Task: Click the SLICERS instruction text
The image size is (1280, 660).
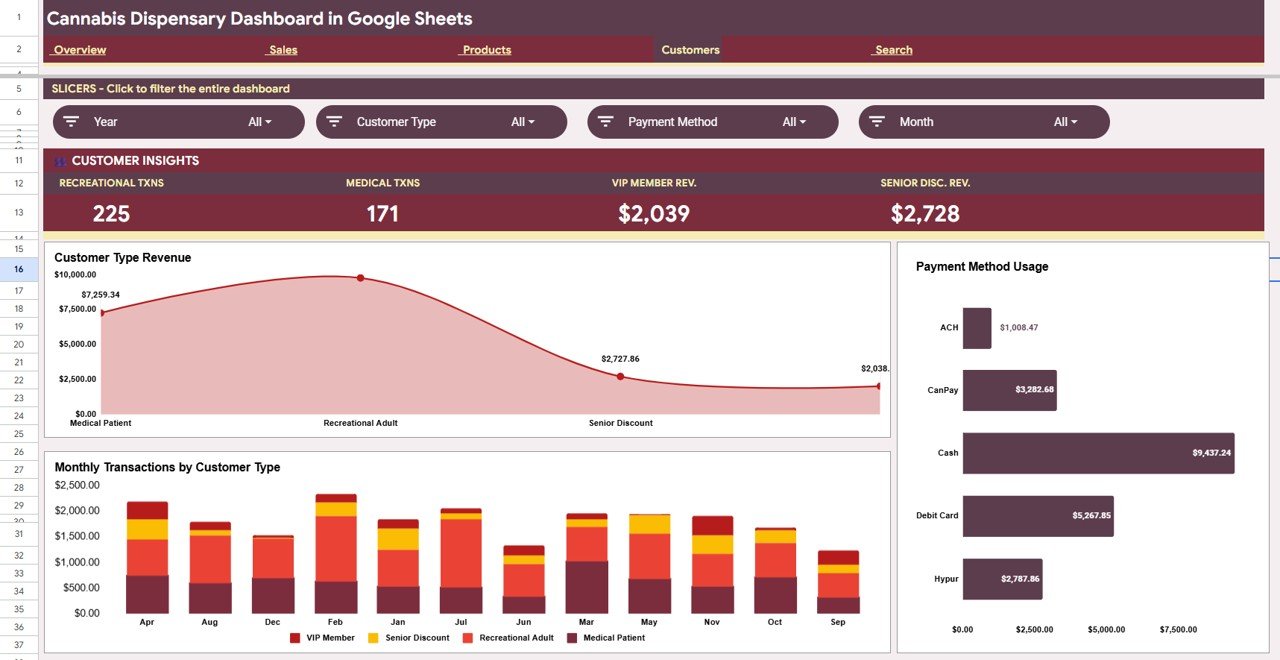Action: coord(171,89)
